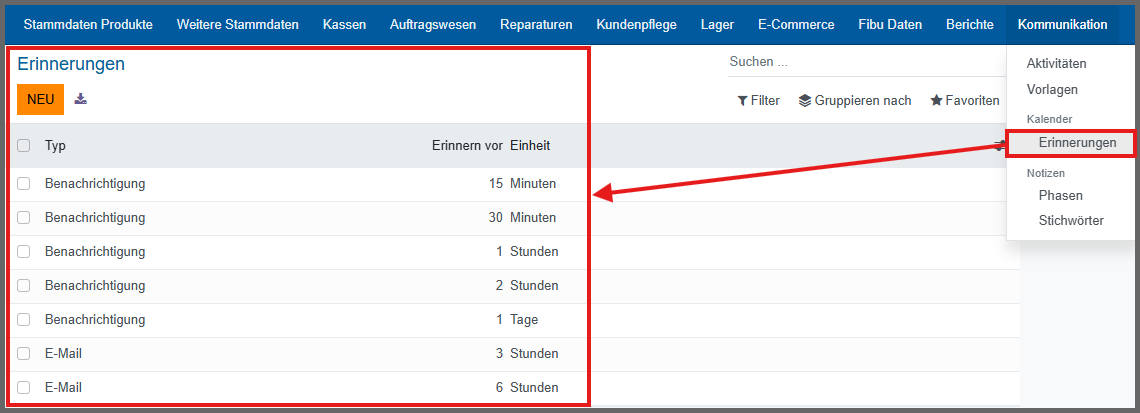The image size is (1140, 413).
Task: Open the Favoriten dropdown
Action: pos(965,101)
